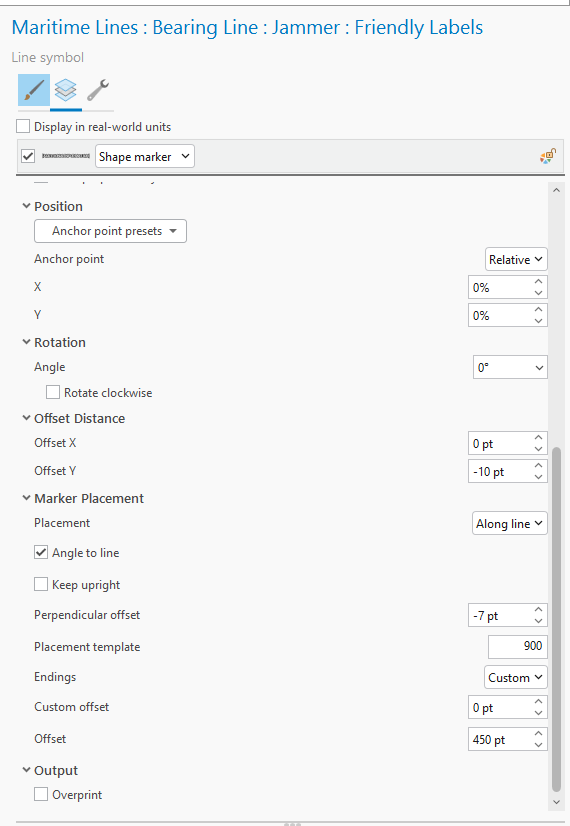The width and height of the screenshot is (570, 826).
Task: Open the Placement Along line dropdown
Action: [509, 524]
